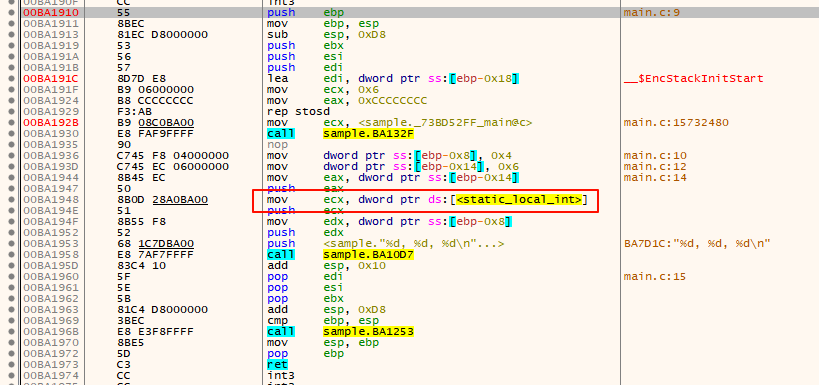The height and width of the screenshot is (385, 819).
Task: Click the 'call sample.BA10D7' instruction
Action: coord(341,254)
